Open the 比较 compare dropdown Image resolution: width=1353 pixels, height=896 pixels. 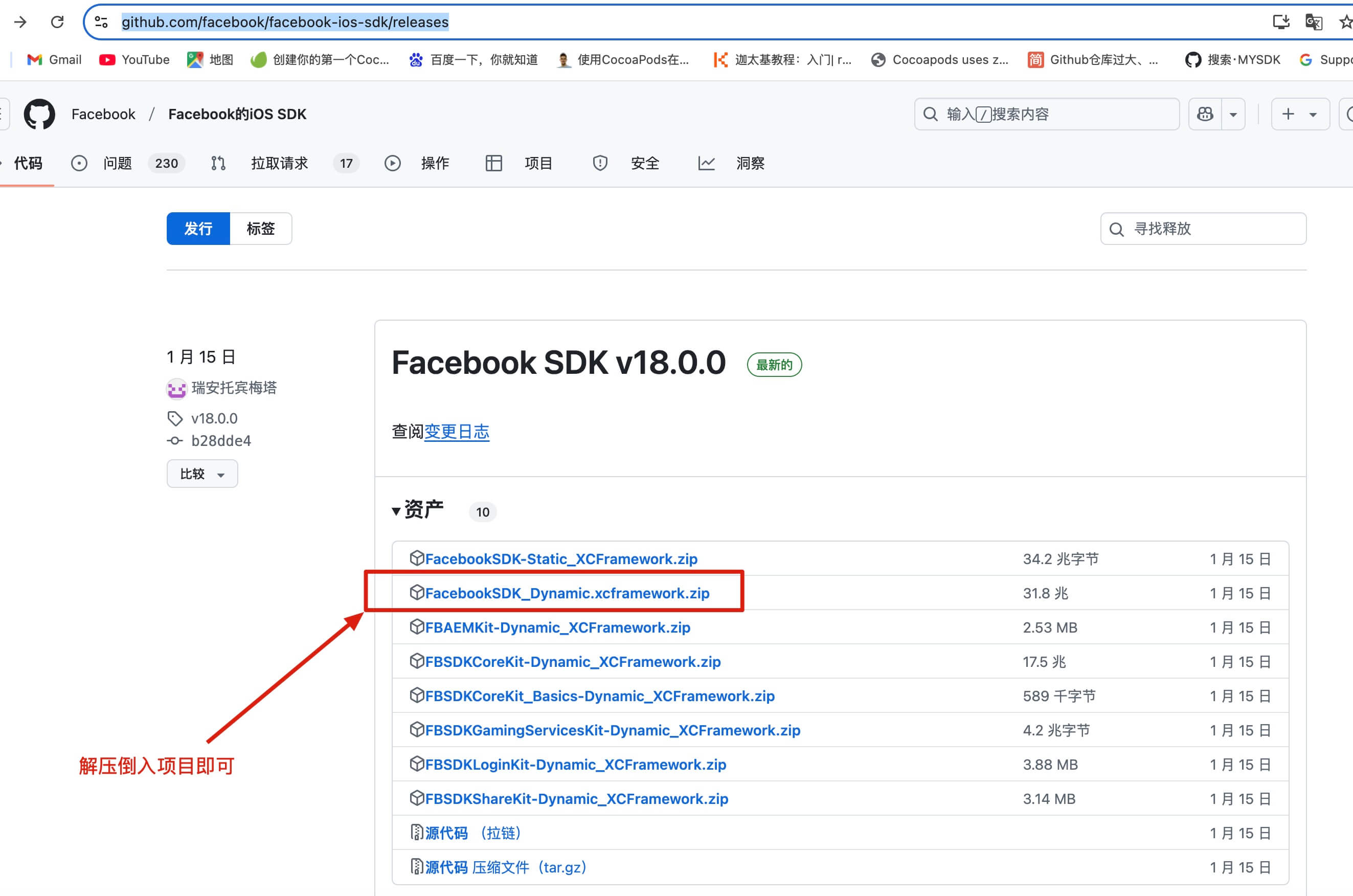202,474
